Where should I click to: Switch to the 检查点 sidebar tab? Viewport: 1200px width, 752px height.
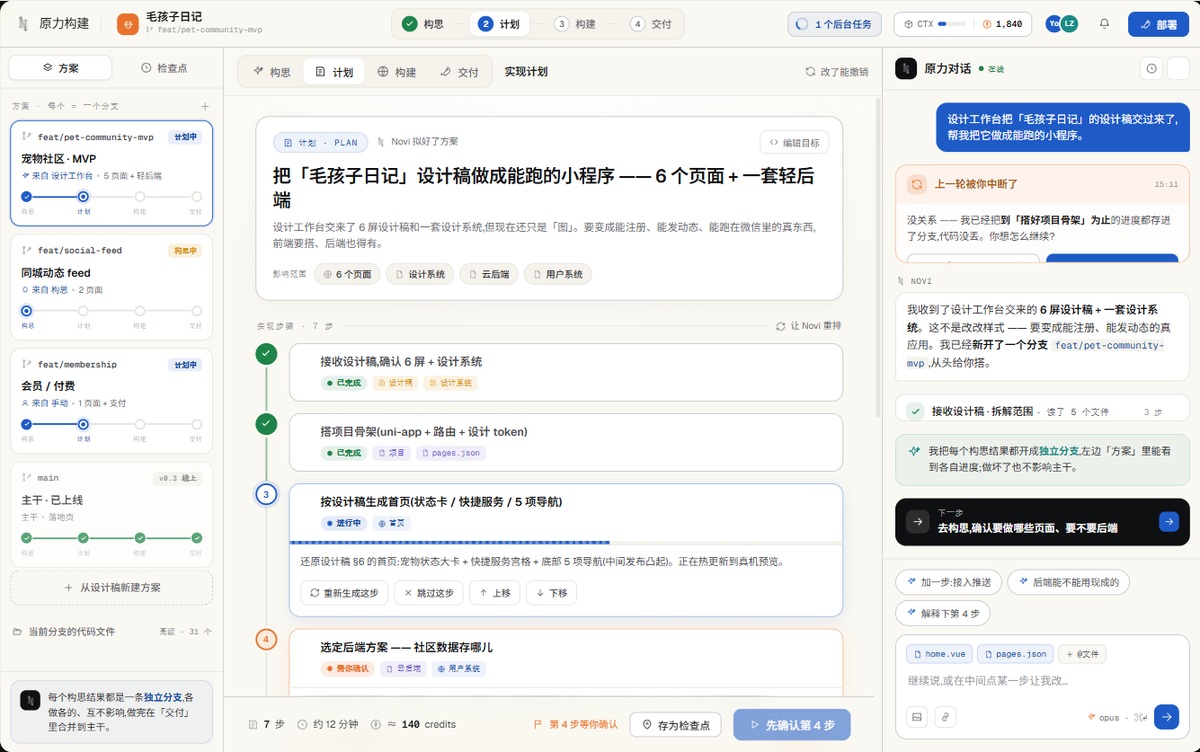(164, 68)
